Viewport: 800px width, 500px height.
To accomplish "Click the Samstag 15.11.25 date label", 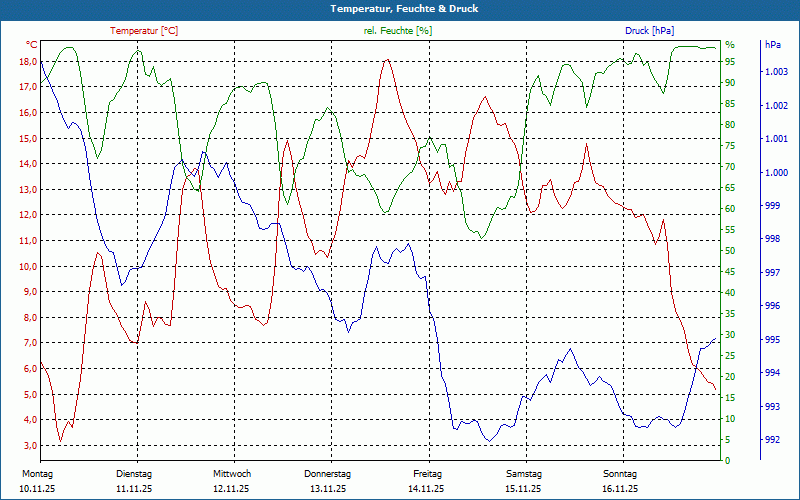I will pos(523,481).
